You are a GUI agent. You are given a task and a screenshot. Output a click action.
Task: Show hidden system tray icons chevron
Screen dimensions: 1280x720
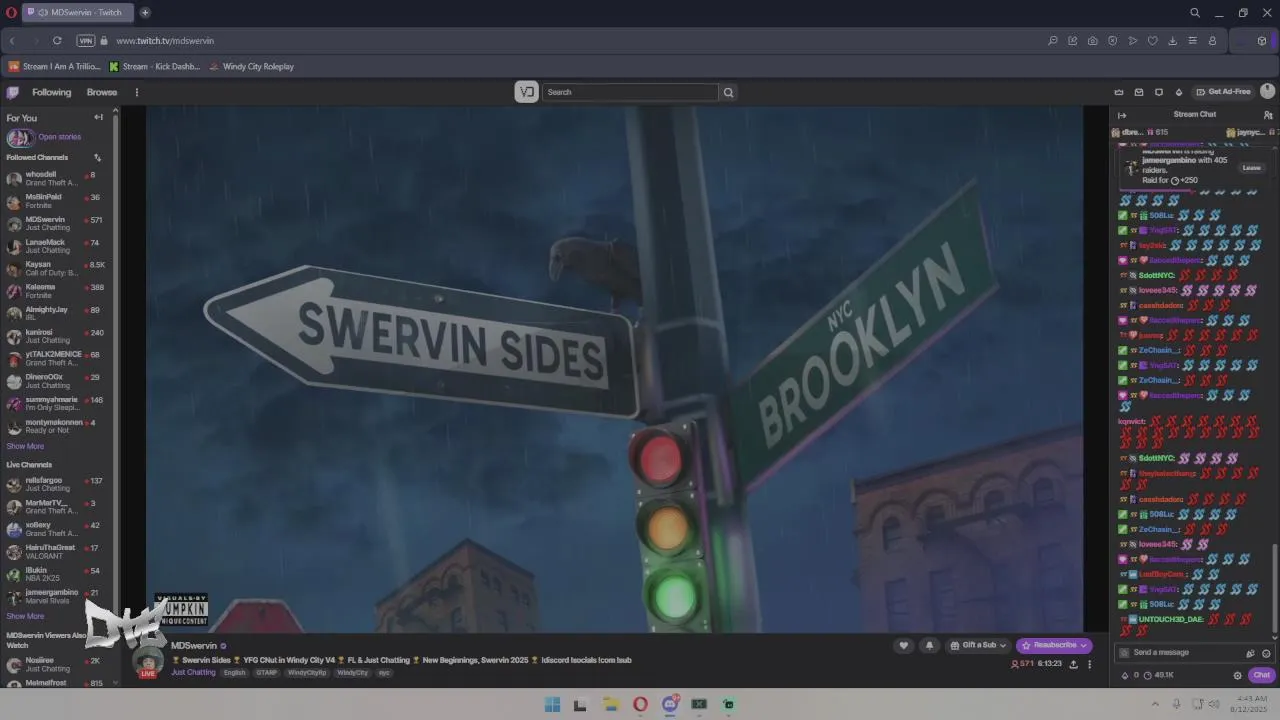point(1157,704)
